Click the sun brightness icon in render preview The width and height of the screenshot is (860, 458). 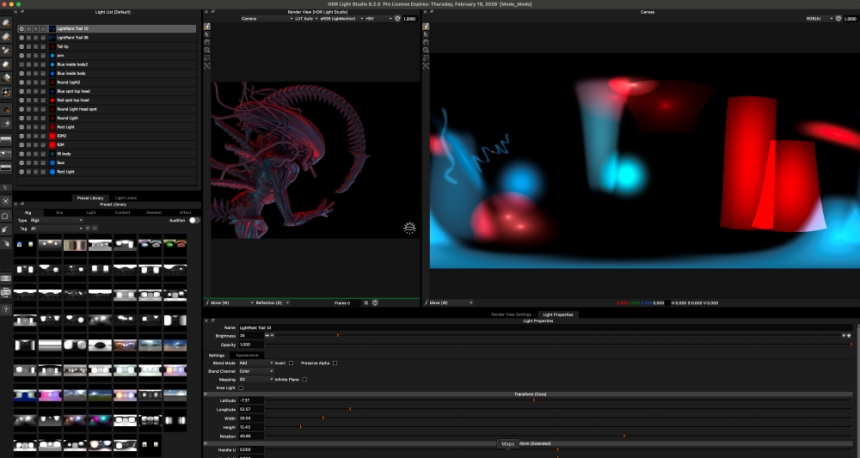pos(409,228)
